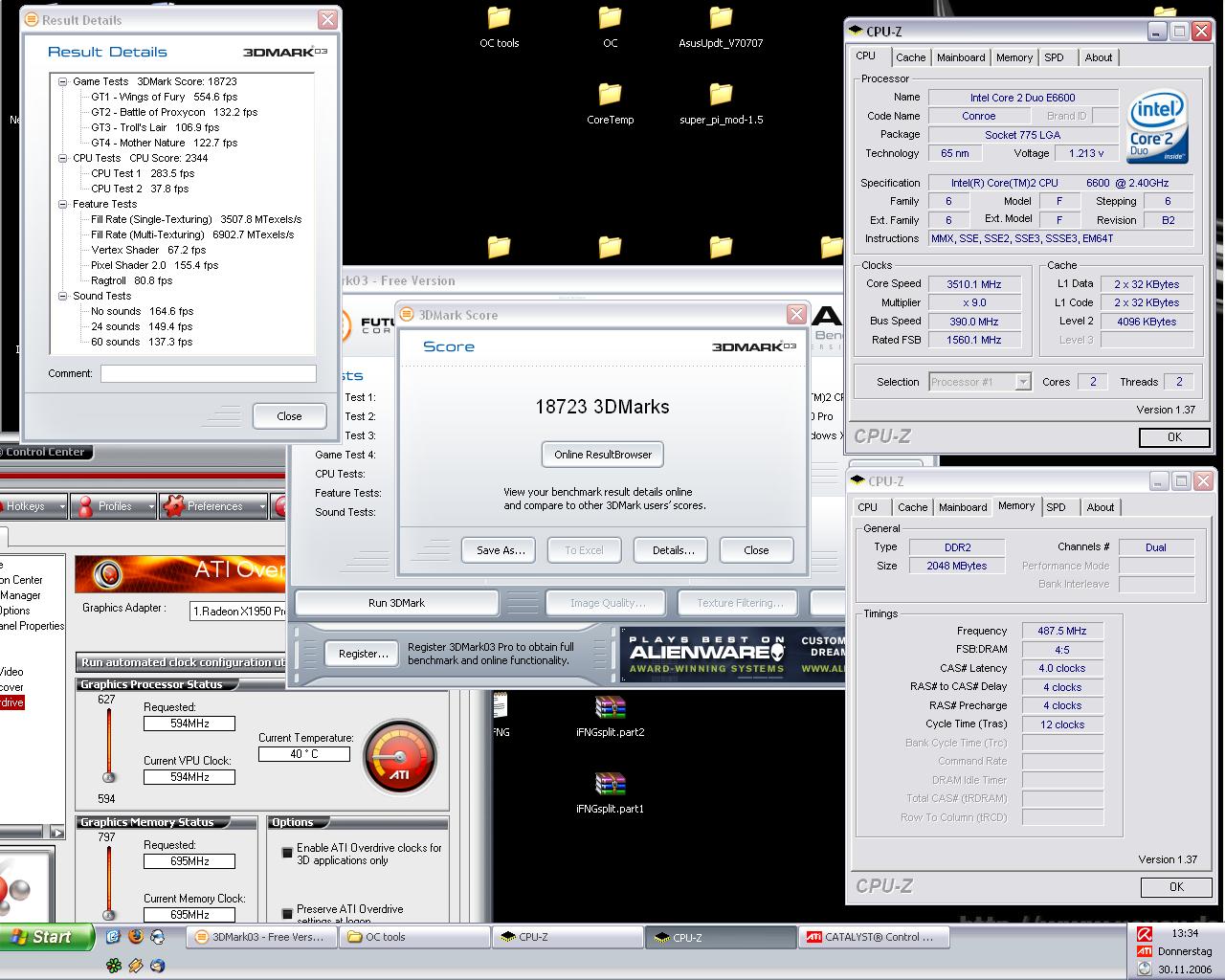The image size is (1225, 980).
Task: Click the Register... button
Action: 364,654
